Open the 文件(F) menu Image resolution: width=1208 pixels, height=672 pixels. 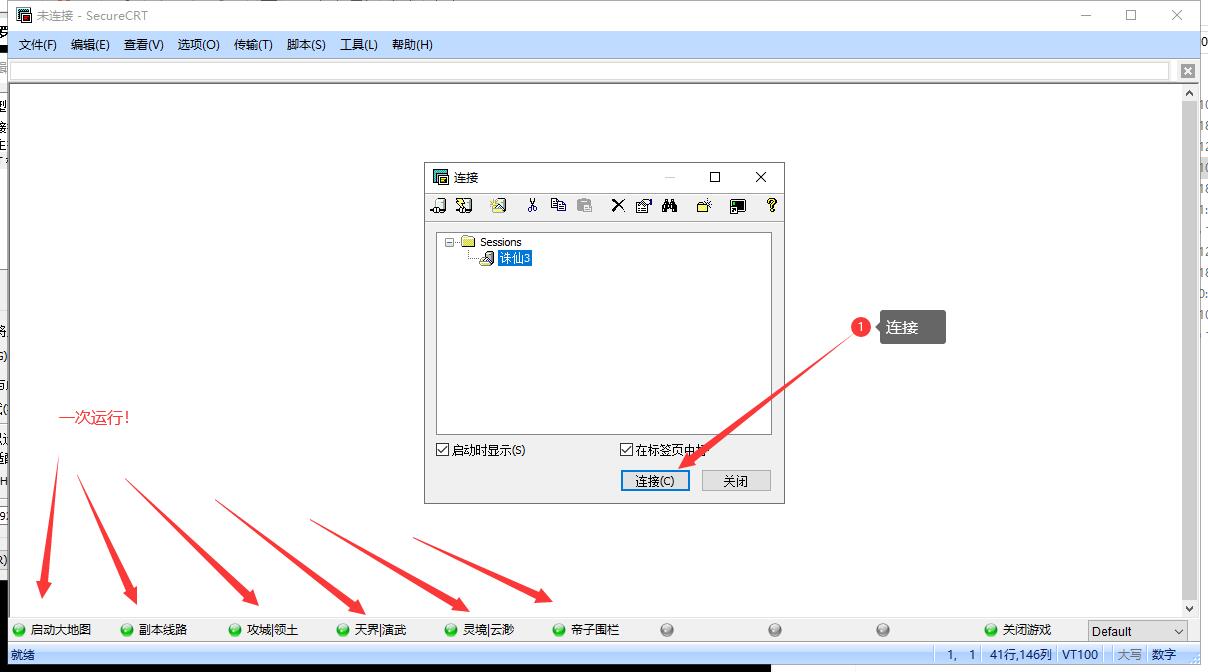38,45
